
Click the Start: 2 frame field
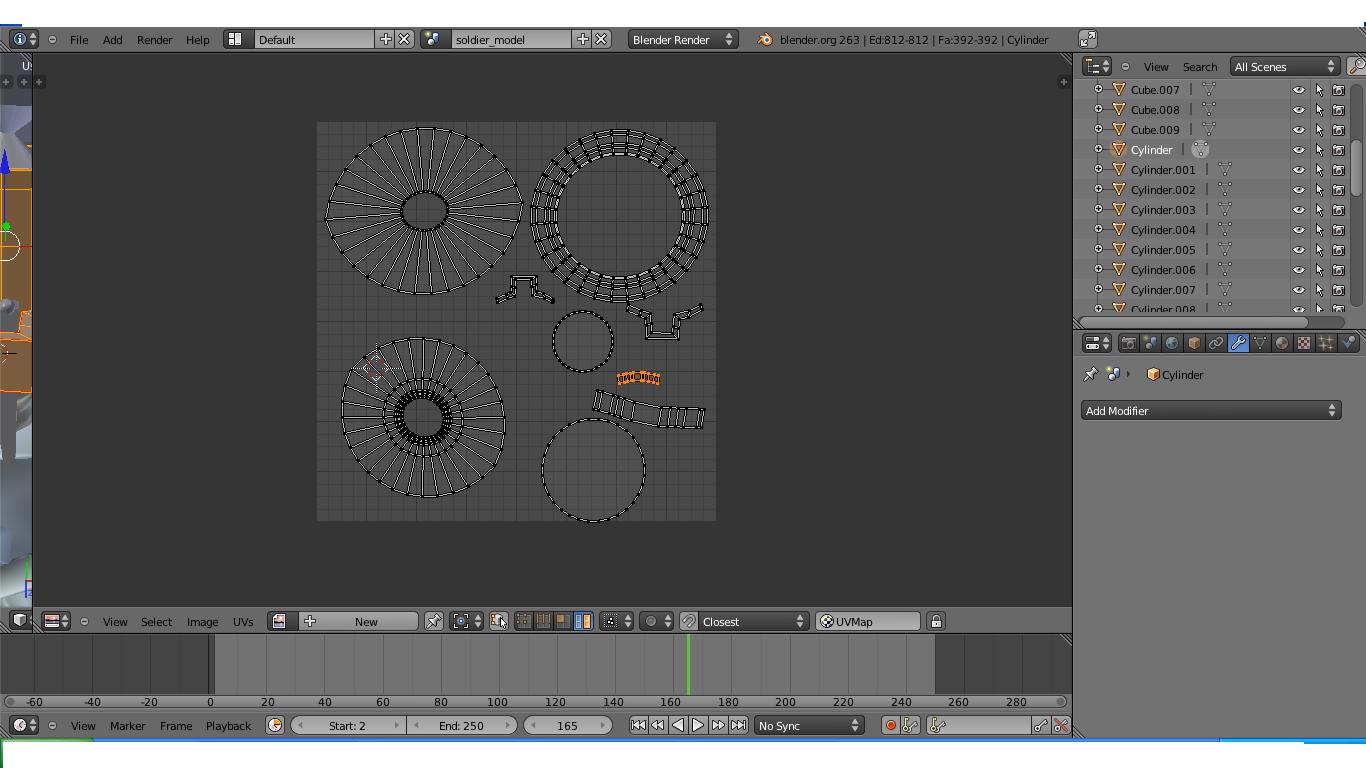348,726
